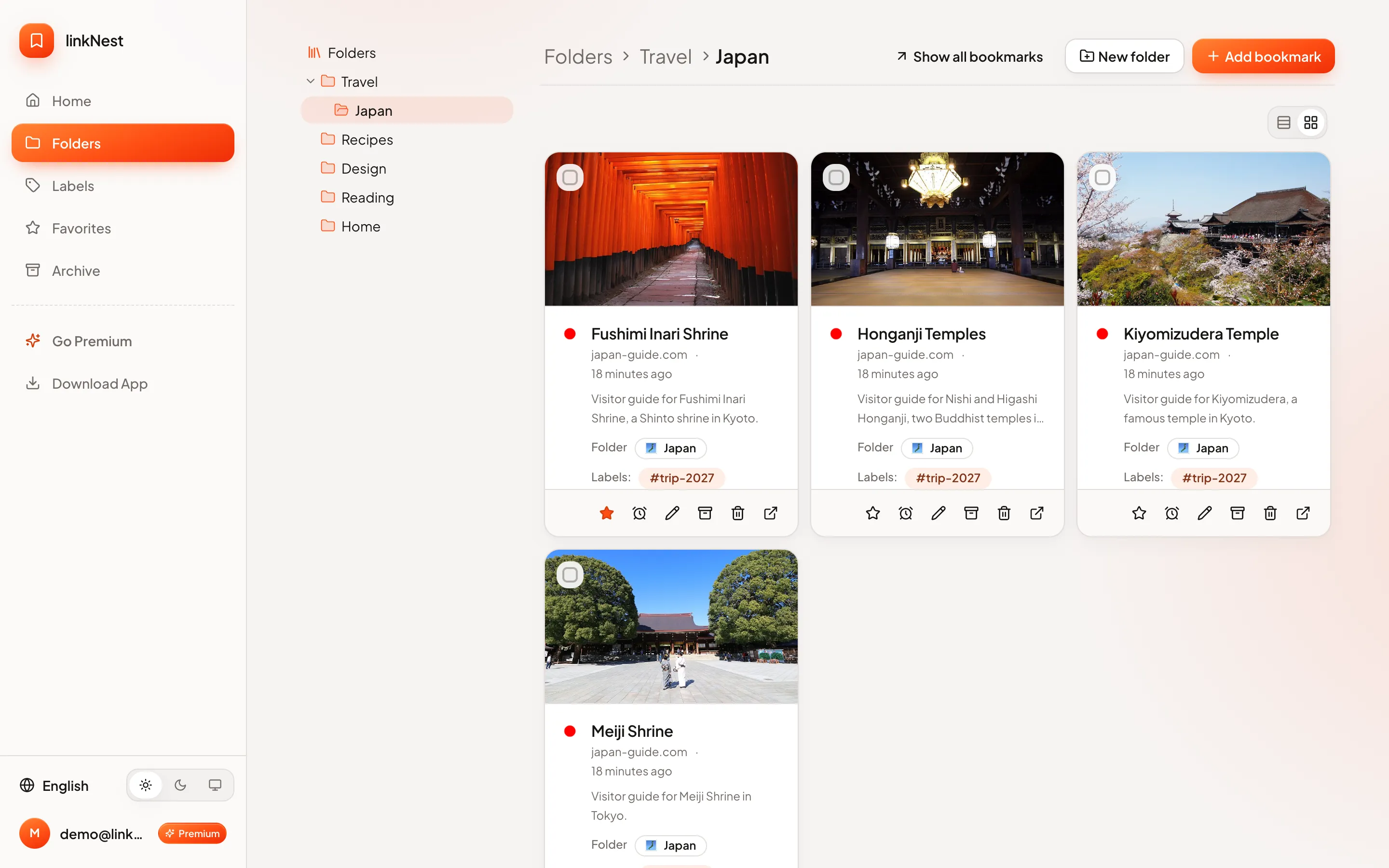Enable light theme mode
Screen dimensions: 1389x868
coord(146,785)
